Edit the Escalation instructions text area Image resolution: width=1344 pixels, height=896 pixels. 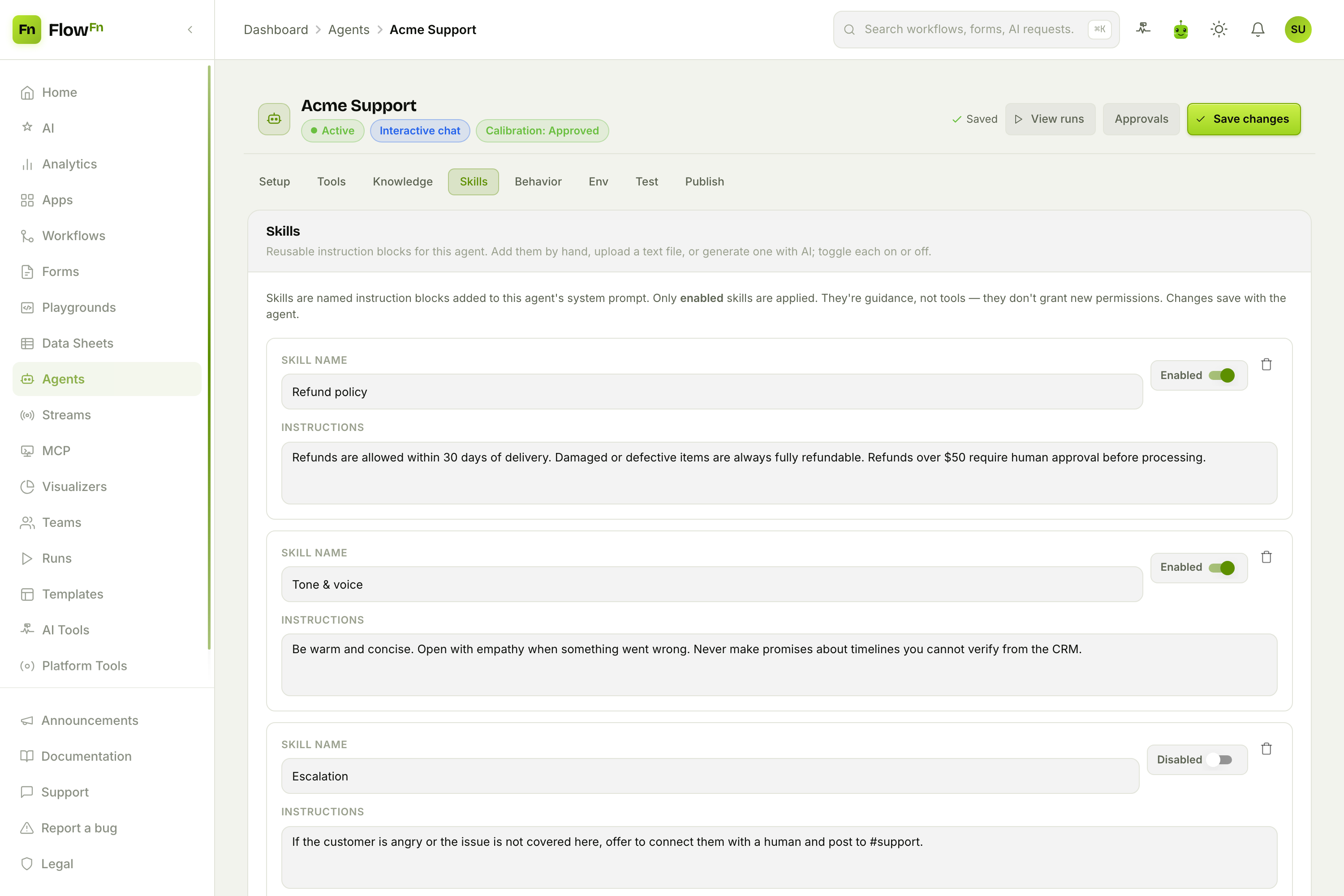tap(780, 857)
